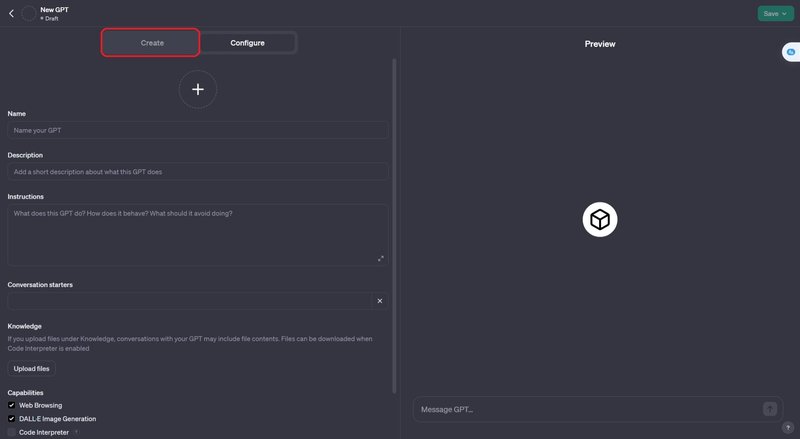Click the 'Capabilities' section label
Screen dimensions: 800x439
[26, 393]
